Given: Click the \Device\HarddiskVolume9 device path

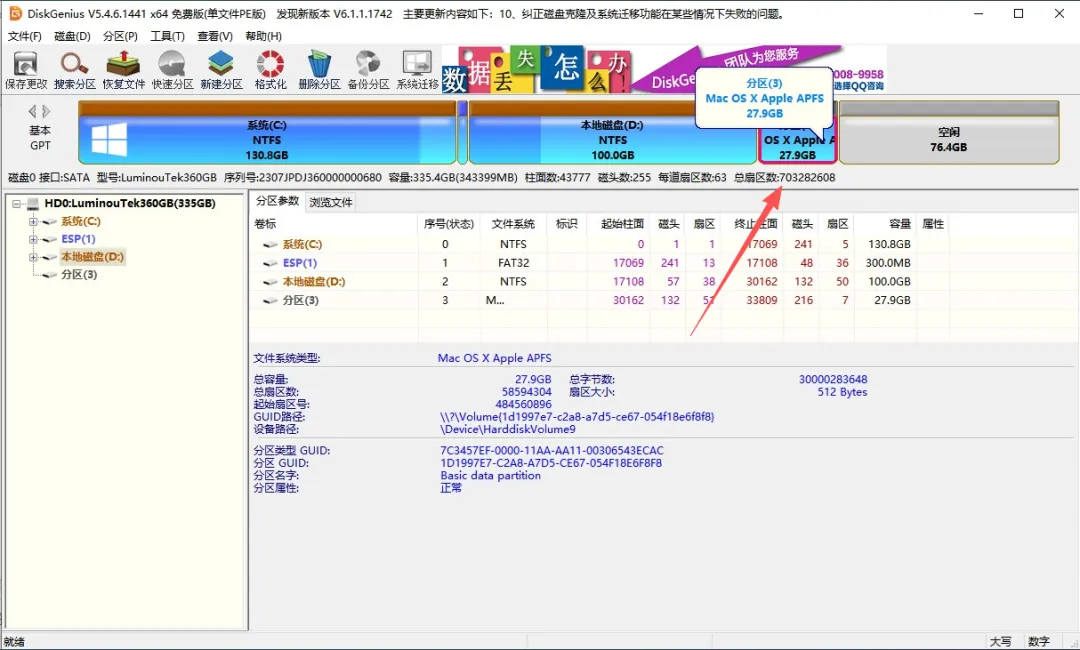Looking at the screenshot, I should (508, 429).
